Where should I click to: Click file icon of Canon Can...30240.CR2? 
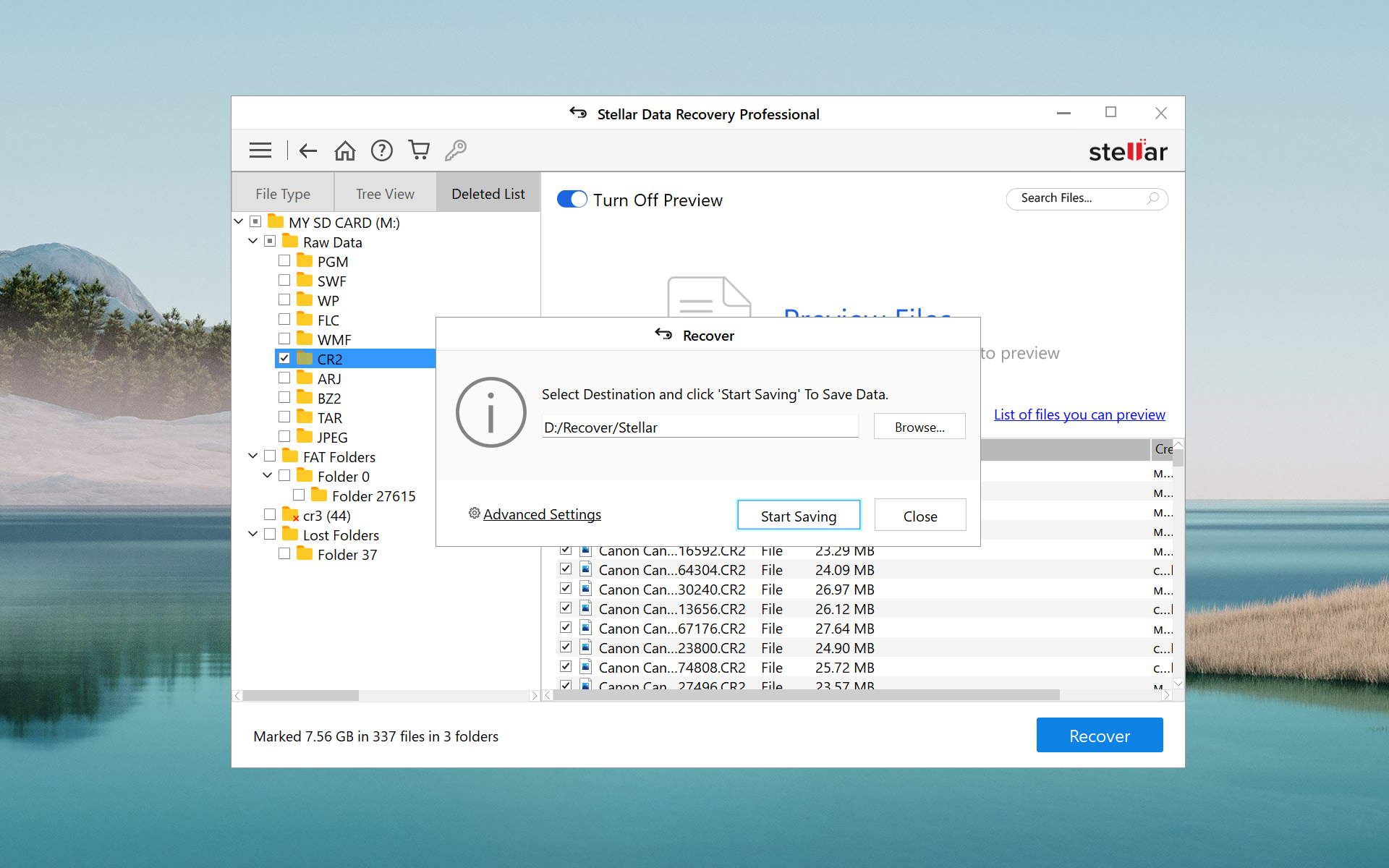[x=586, y=589]
